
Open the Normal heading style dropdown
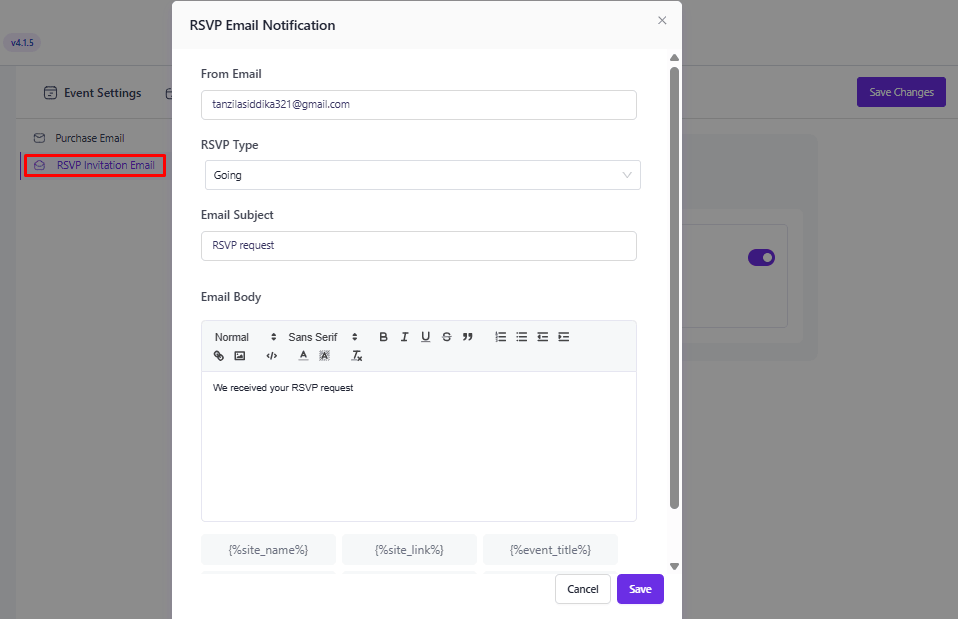245,337
